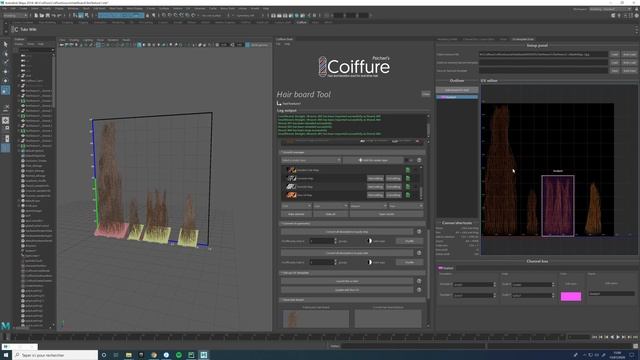Click help icon beside first UV template button
The image size is (640, 360).
419,281
